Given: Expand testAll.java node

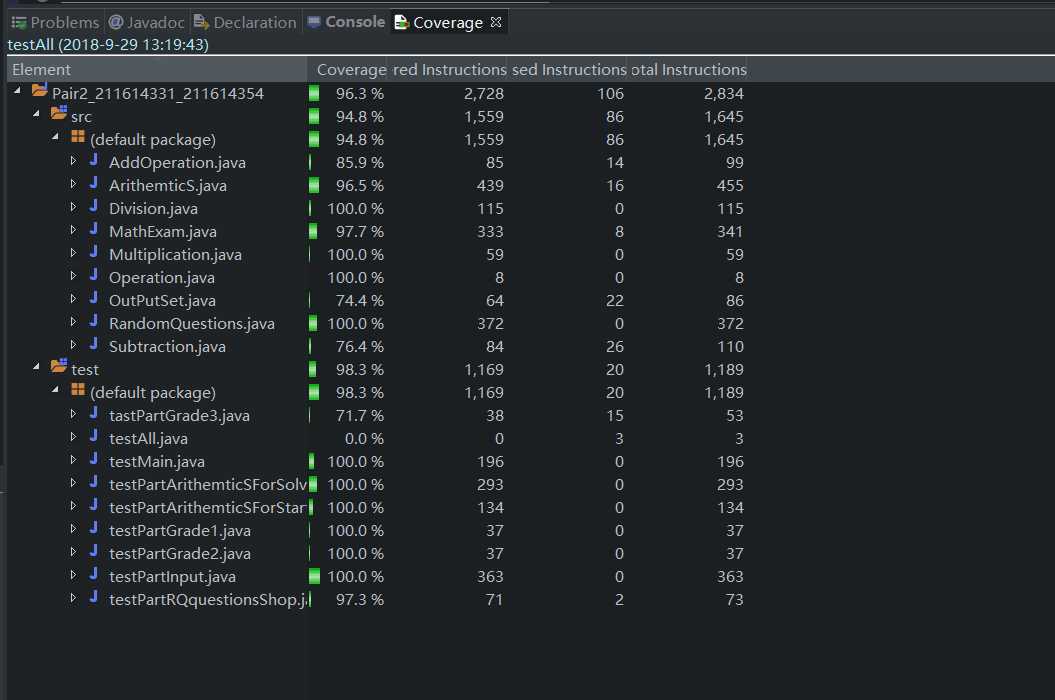Looking at the screenshot, I should pyautogui.click(x=73, y=436).
